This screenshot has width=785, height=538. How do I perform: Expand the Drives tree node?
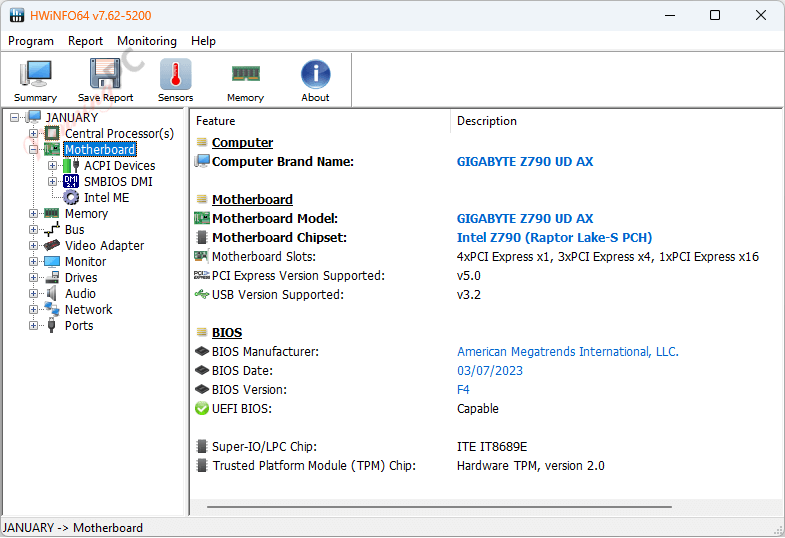tap(33, 278)
